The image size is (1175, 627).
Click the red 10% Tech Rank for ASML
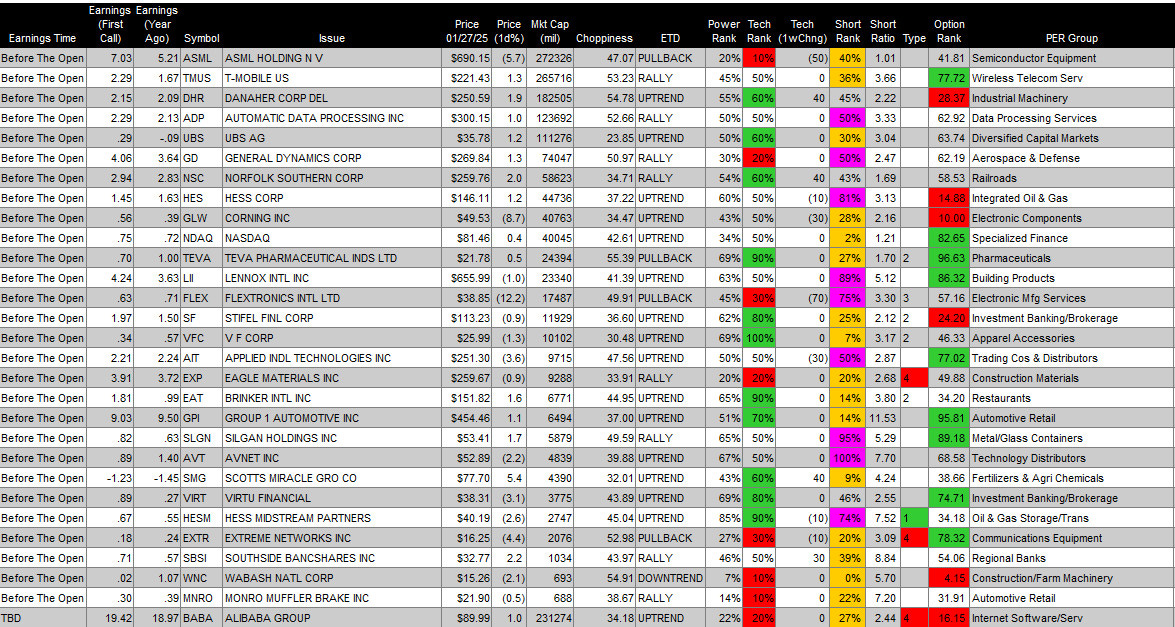pyautogui.click(x=759, y=58)
